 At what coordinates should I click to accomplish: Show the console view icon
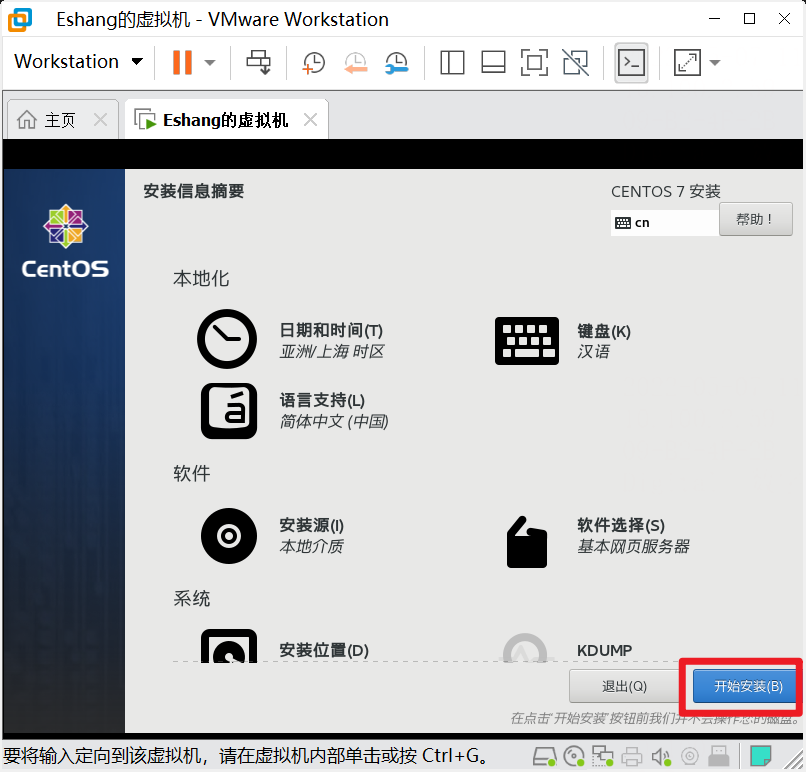coord(631,63)
